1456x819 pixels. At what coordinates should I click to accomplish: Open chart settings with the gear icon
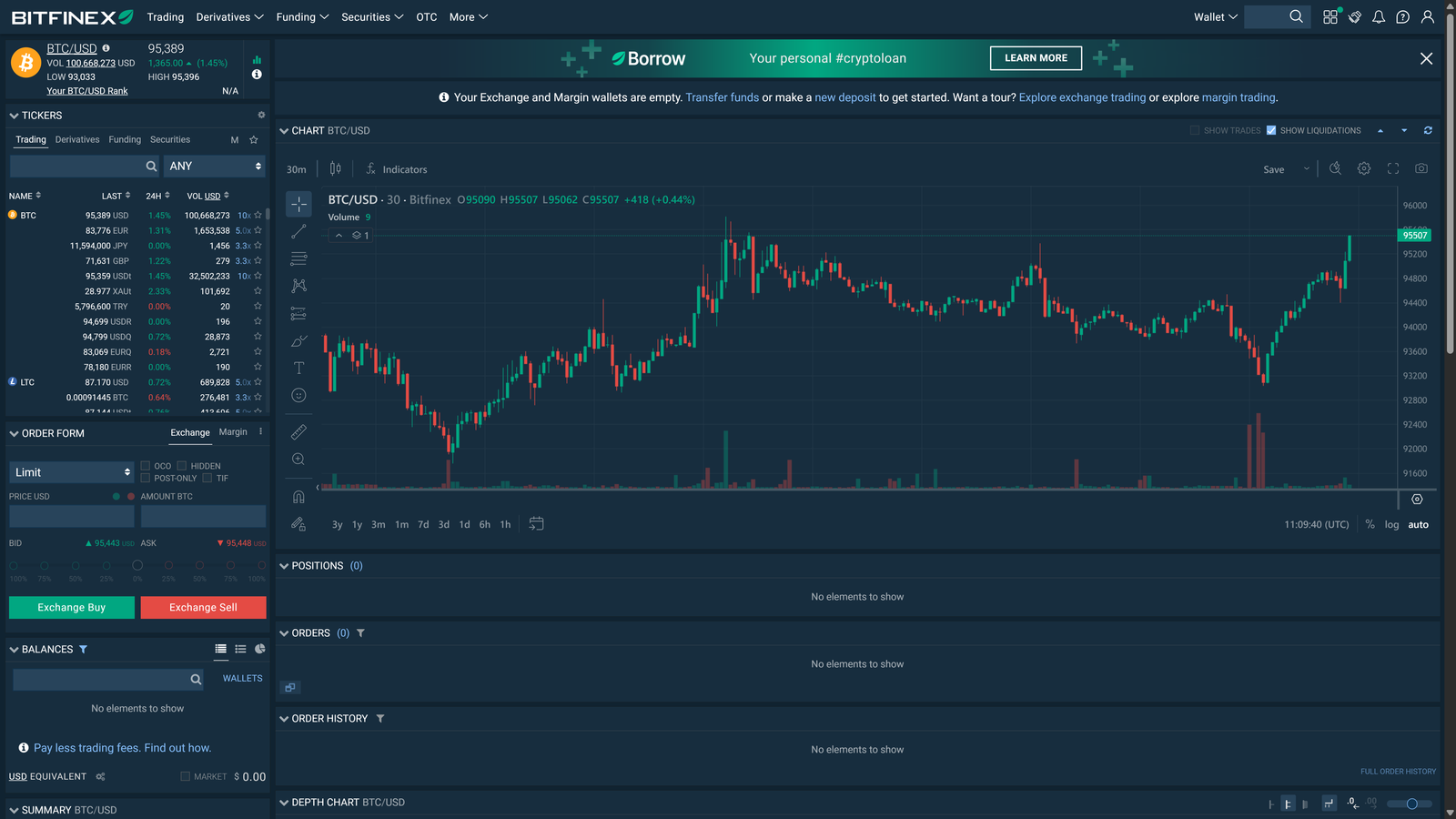[1363, 168]
